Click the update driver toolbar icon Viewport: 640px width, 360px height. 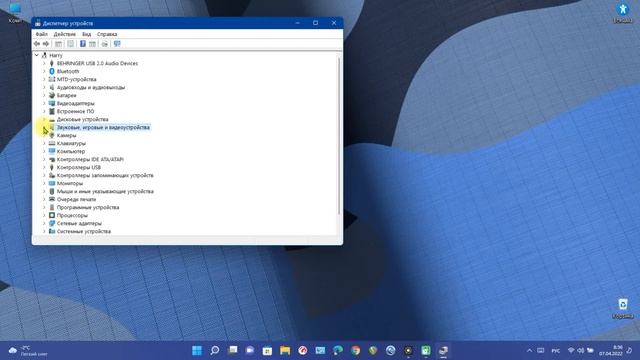coord(104,44)
